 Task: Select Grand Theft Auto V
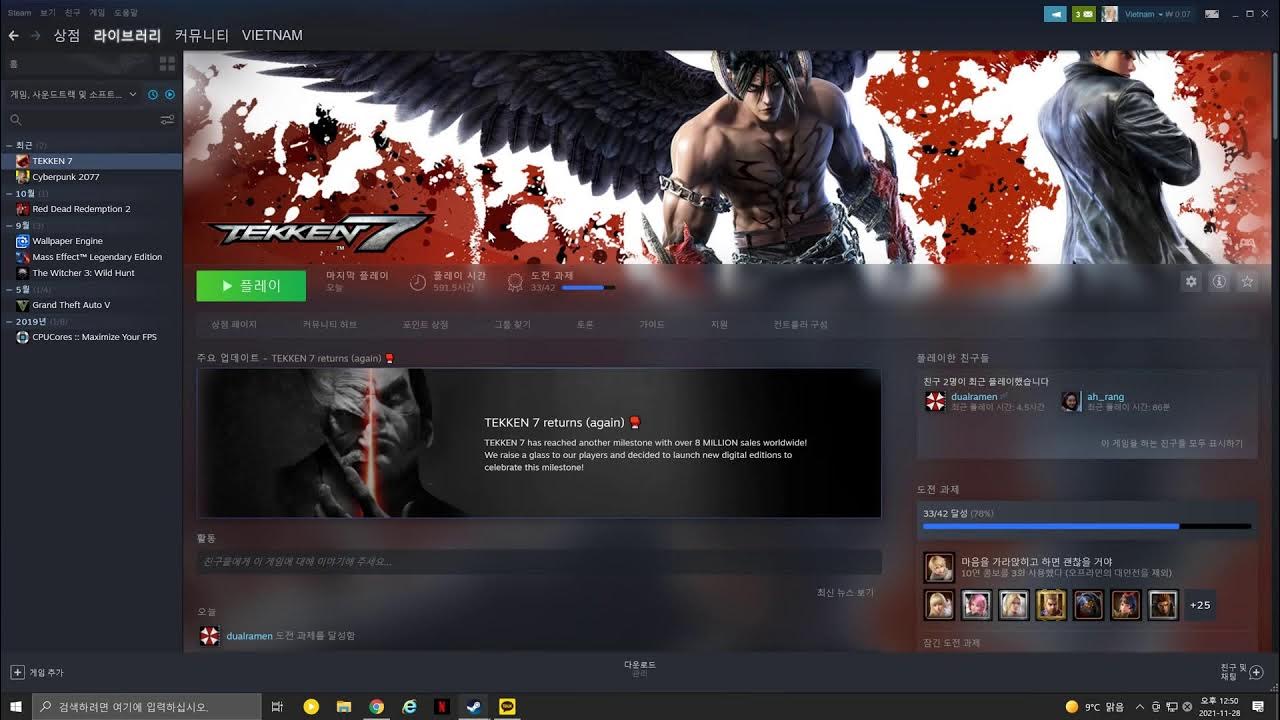pyautogui.click(x=71, y=305)
